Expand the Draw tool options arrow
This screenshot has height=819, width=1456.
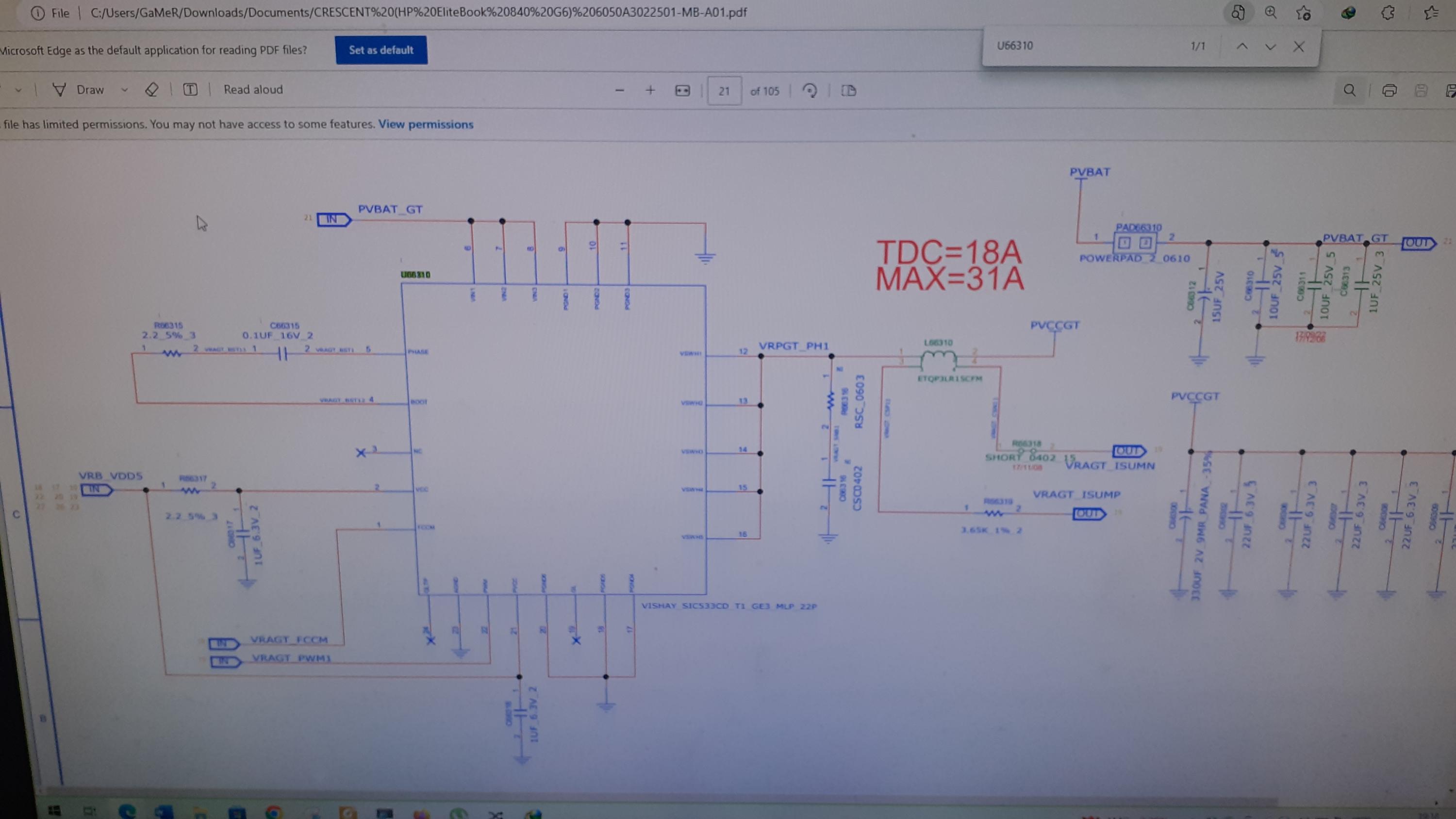tap(124, 90)
